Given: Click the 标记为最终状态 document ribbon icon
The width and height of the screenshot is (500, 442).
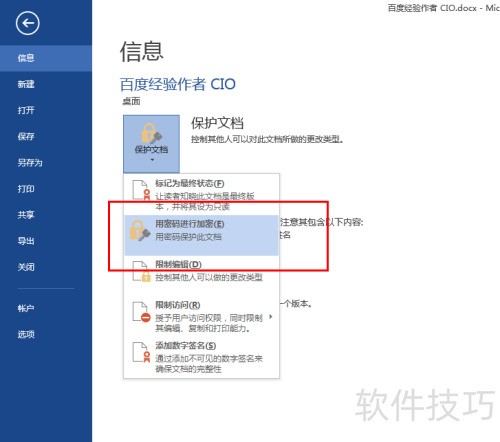Looking at the screenshot, I should [141, 190].
